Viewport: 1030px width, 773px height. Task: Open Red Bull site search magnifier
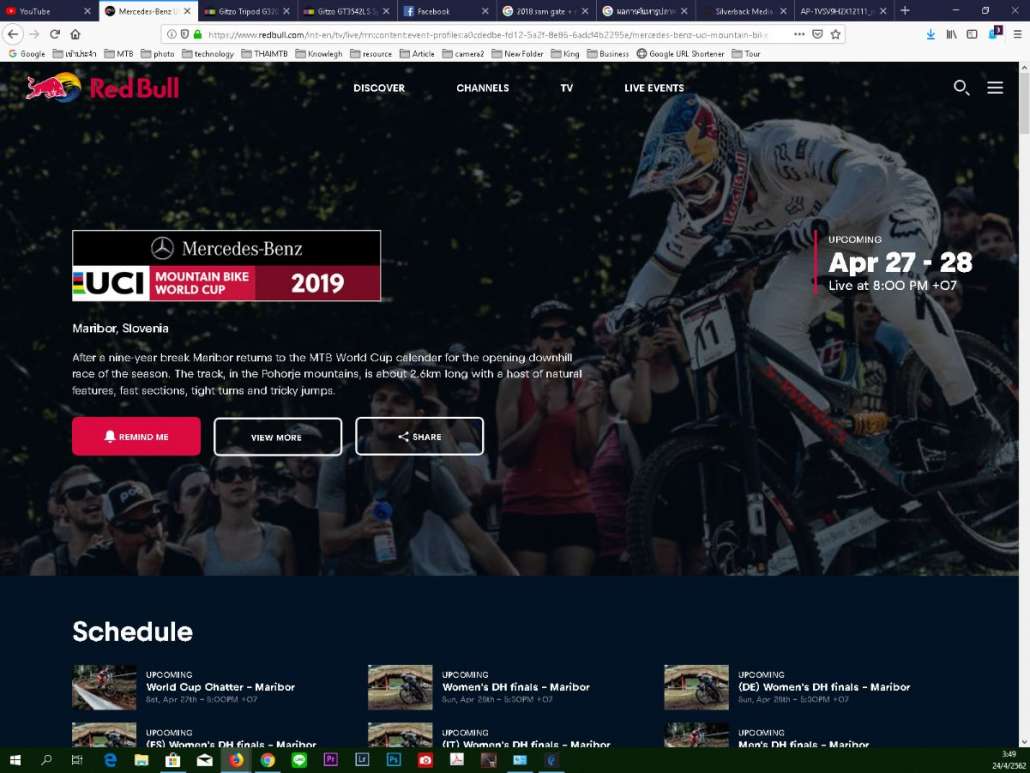tap(961, 87)
